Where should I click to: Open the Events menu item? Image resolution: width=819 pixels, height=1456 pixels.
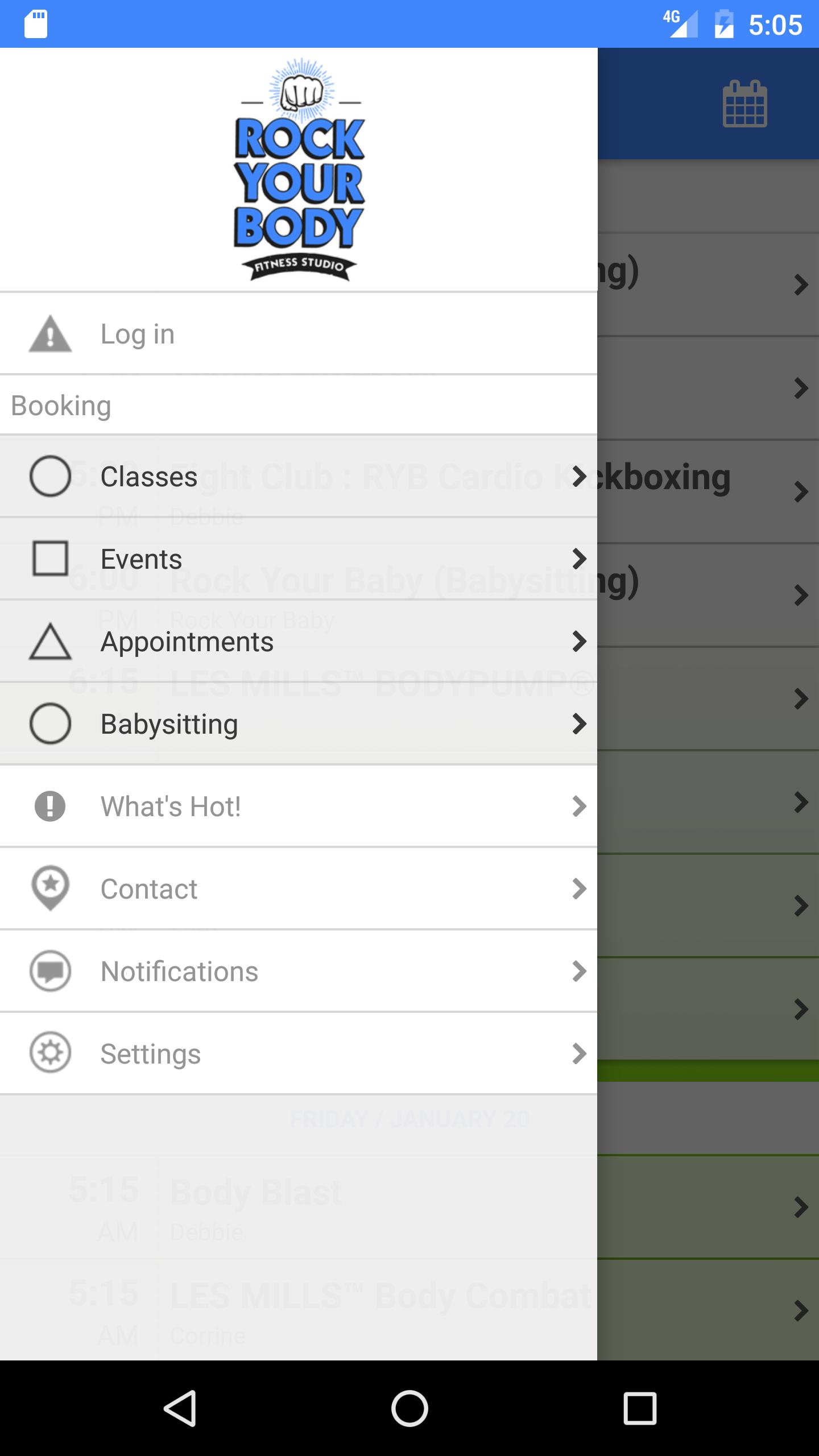point(141,559)
